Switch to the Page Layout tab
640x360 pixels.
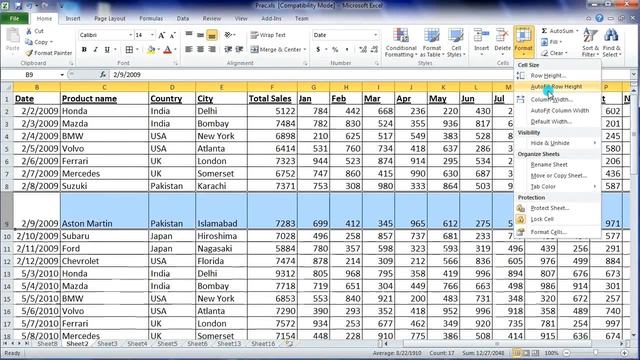(109, 19)
